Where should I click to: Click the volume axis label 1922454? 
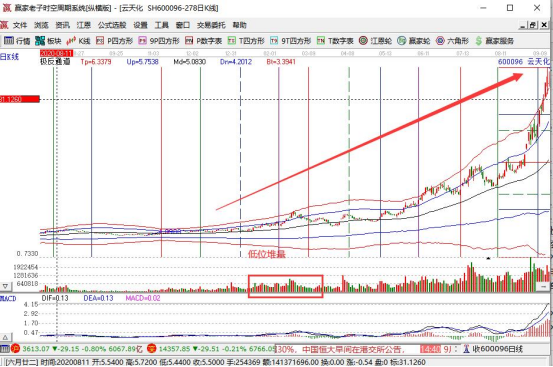pyautogui.click(x=25, y=267)
